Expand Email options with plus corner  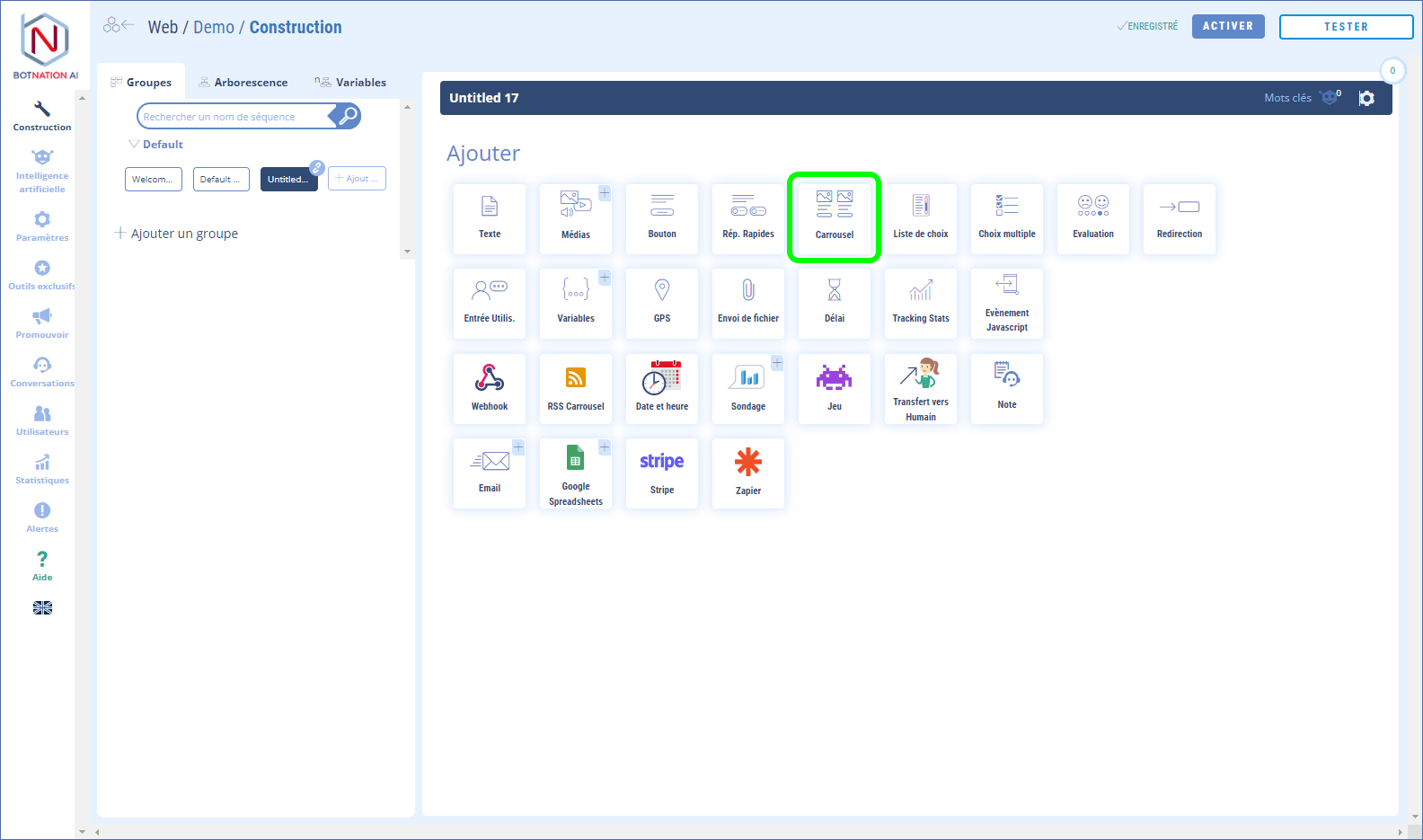[x=518, y=447]
